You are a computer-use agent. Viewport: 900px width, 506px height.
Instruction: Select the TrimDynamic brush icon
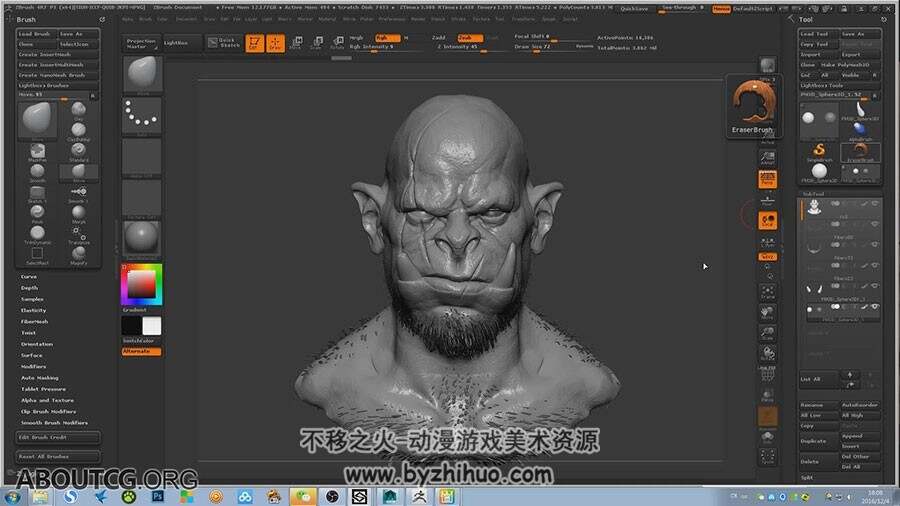tap(37, 234)
